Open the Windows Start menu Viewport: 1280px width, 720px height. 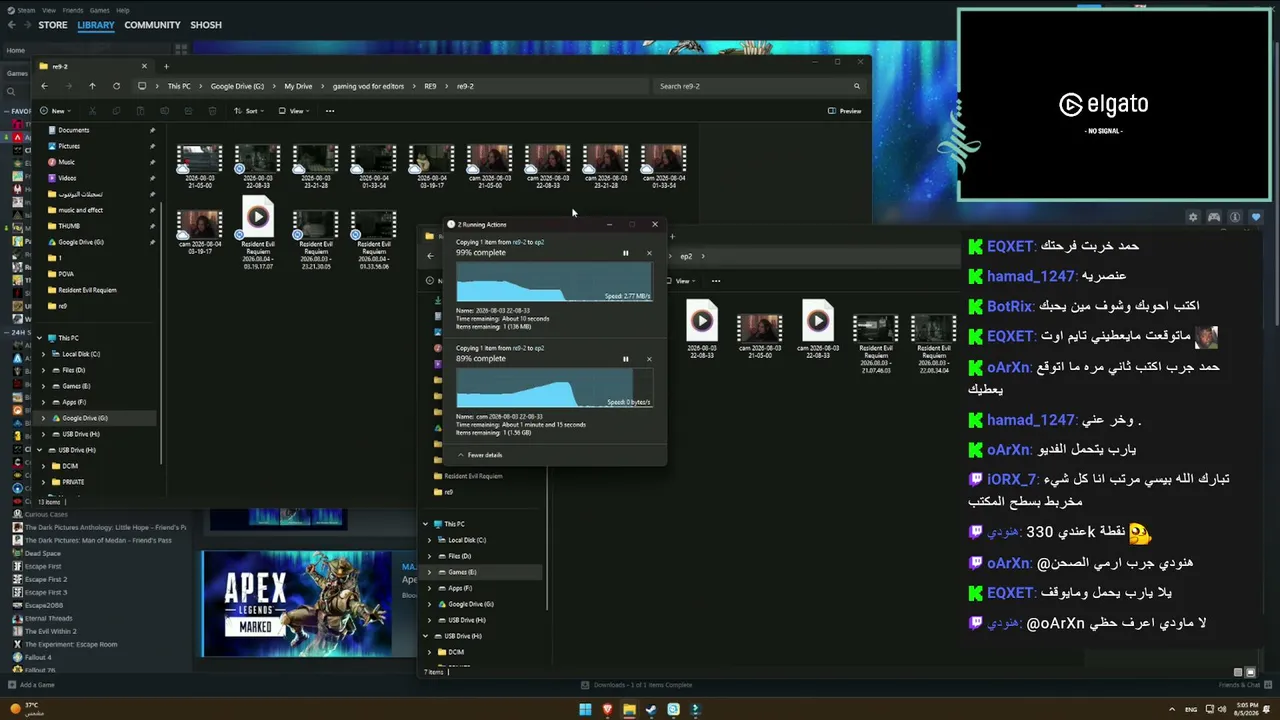click(x=585, y=710)
